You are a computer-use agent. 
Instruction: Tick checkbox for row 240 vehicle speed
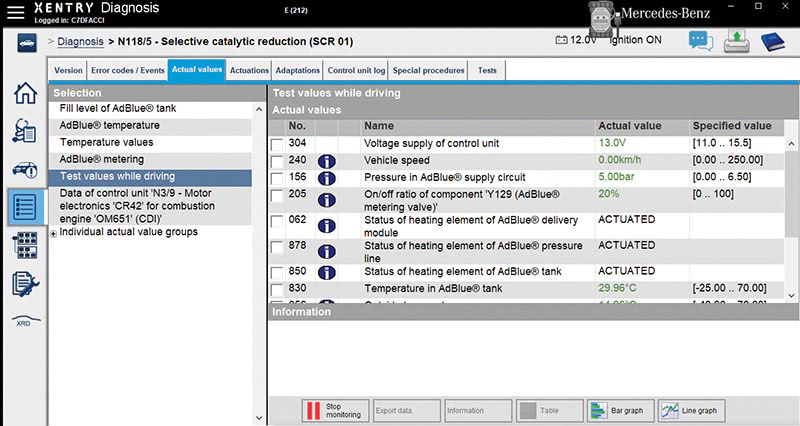click(277, 162)
